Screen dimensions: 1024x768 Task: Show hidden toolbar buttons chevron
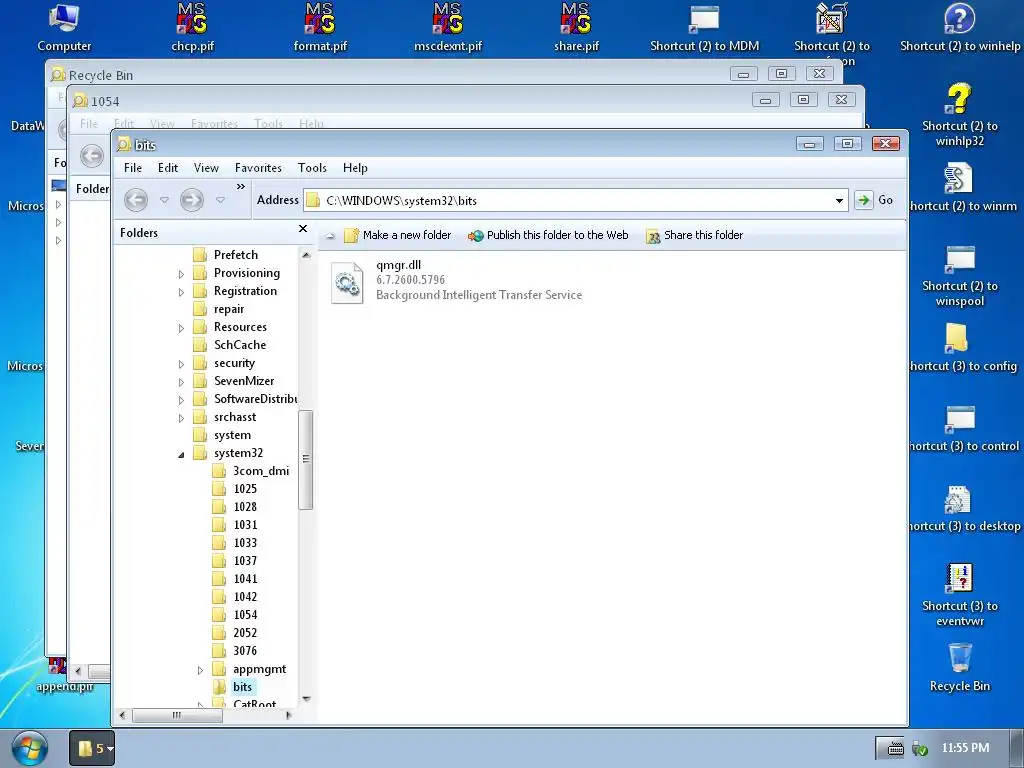[241, 187]
